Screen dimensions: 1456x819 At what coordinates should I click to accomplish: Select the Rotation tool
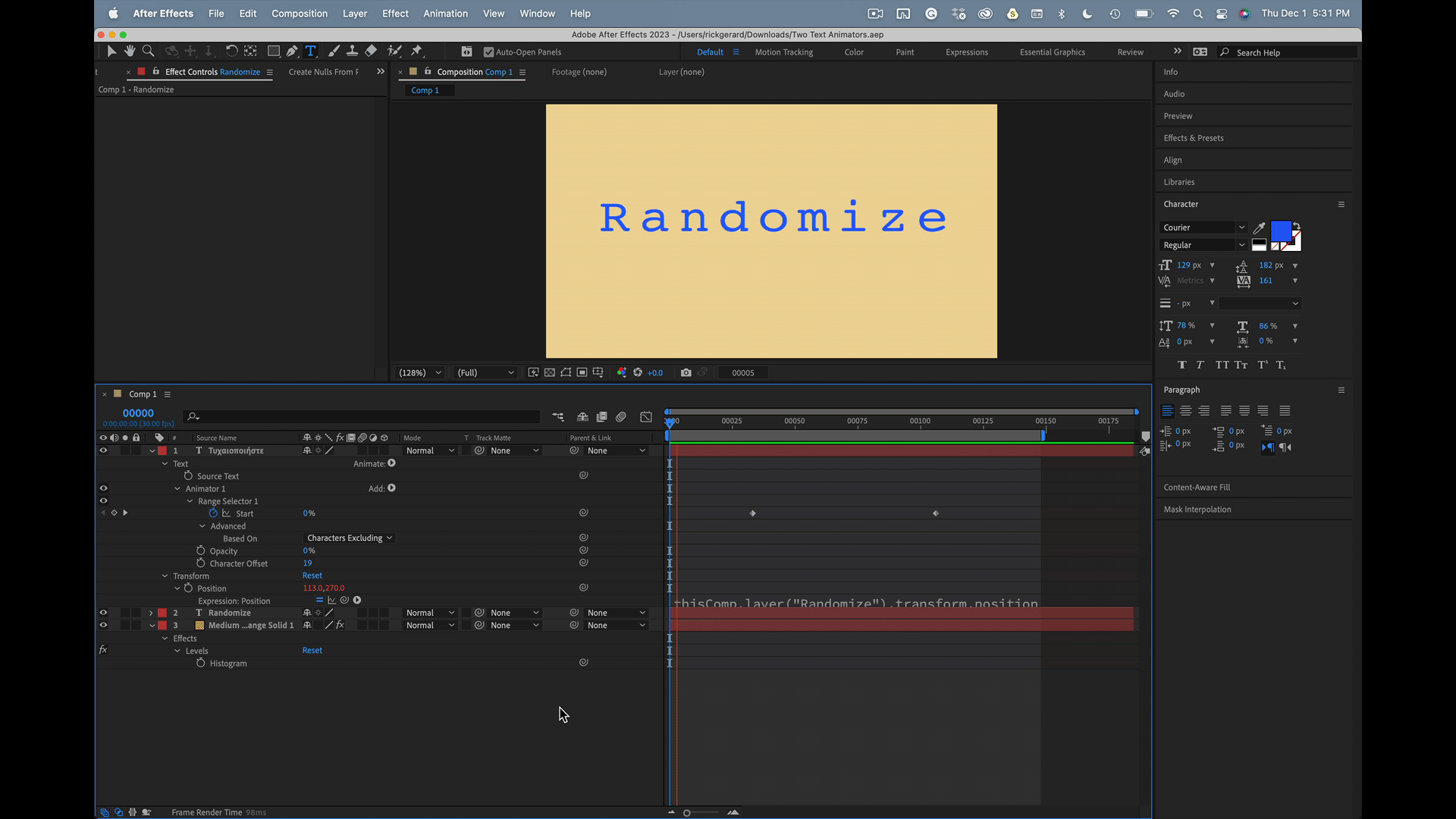tap(232, 51)
